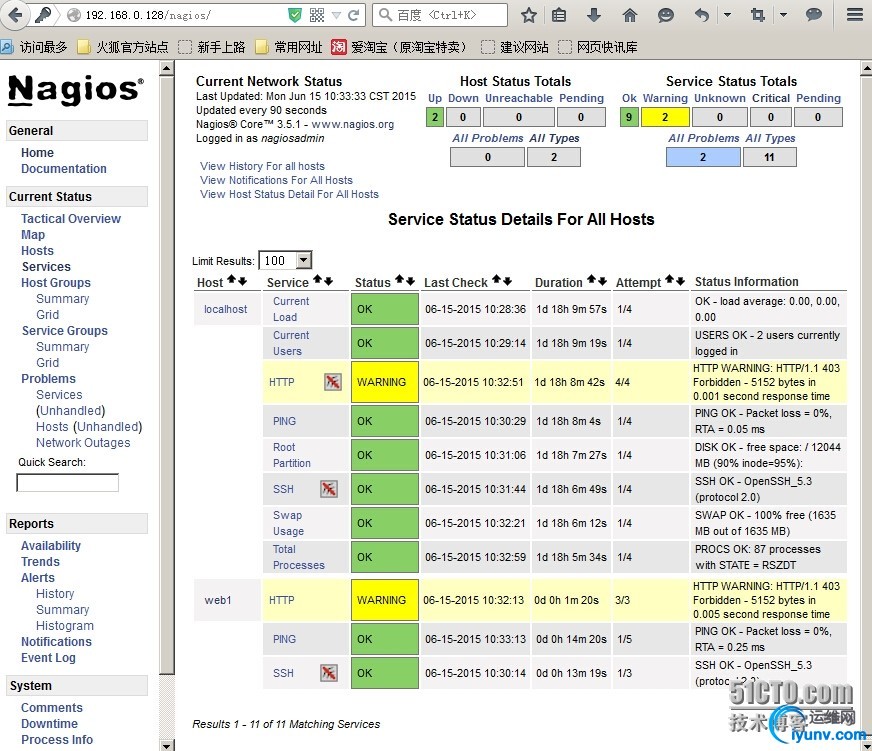This screenshot has width=872, height=751.
Task: Open the address bar history dropdown arrow
Action: click(x=336, y=15)
